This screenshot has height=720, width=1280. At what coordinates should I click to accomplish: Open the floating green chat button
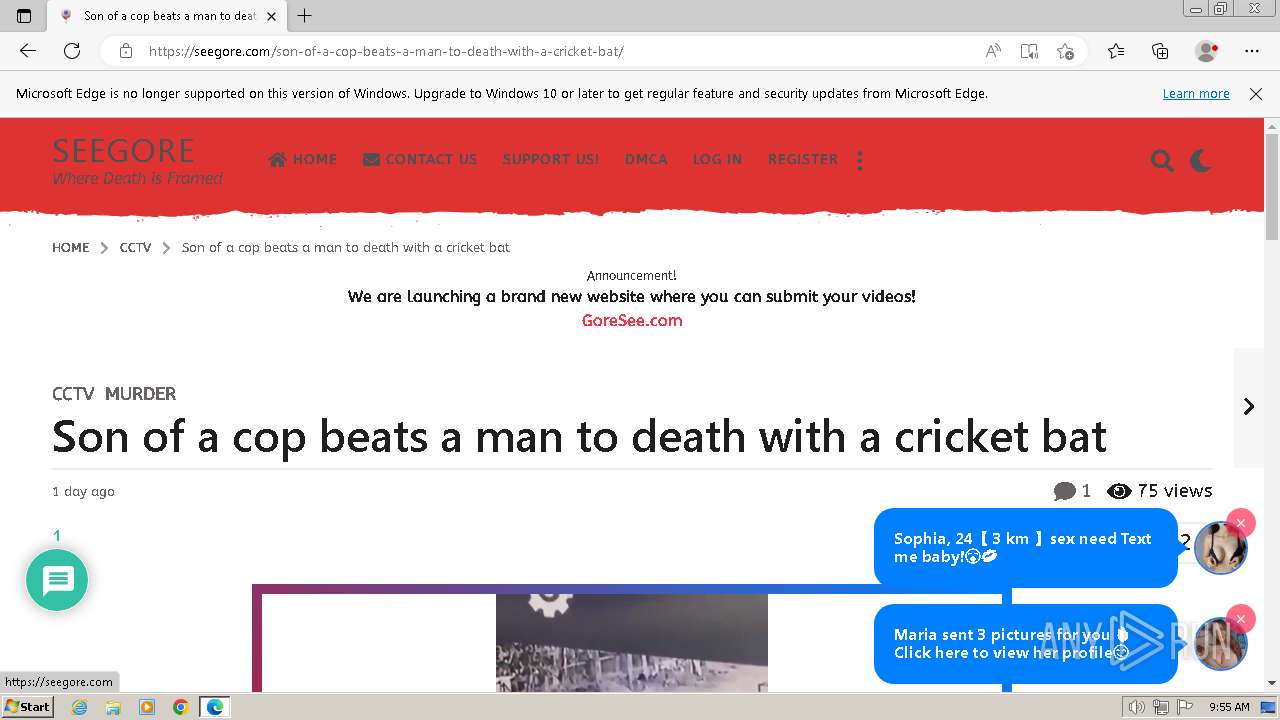click(x=57, y=580)
